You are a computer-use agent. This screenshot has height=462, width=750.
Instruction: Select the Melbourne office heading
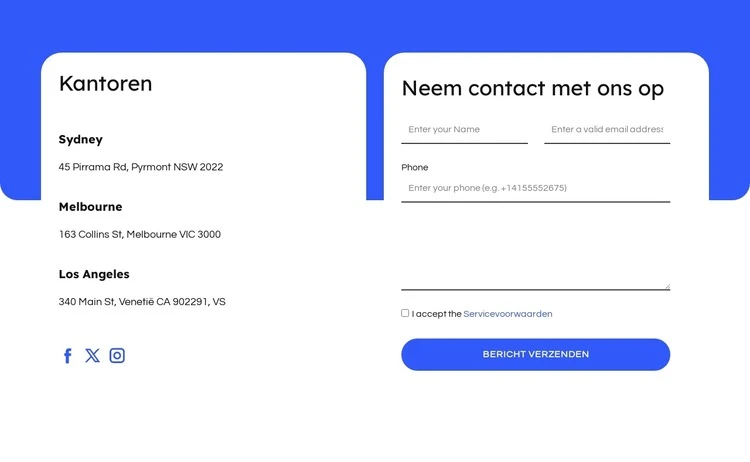point(90,207)
